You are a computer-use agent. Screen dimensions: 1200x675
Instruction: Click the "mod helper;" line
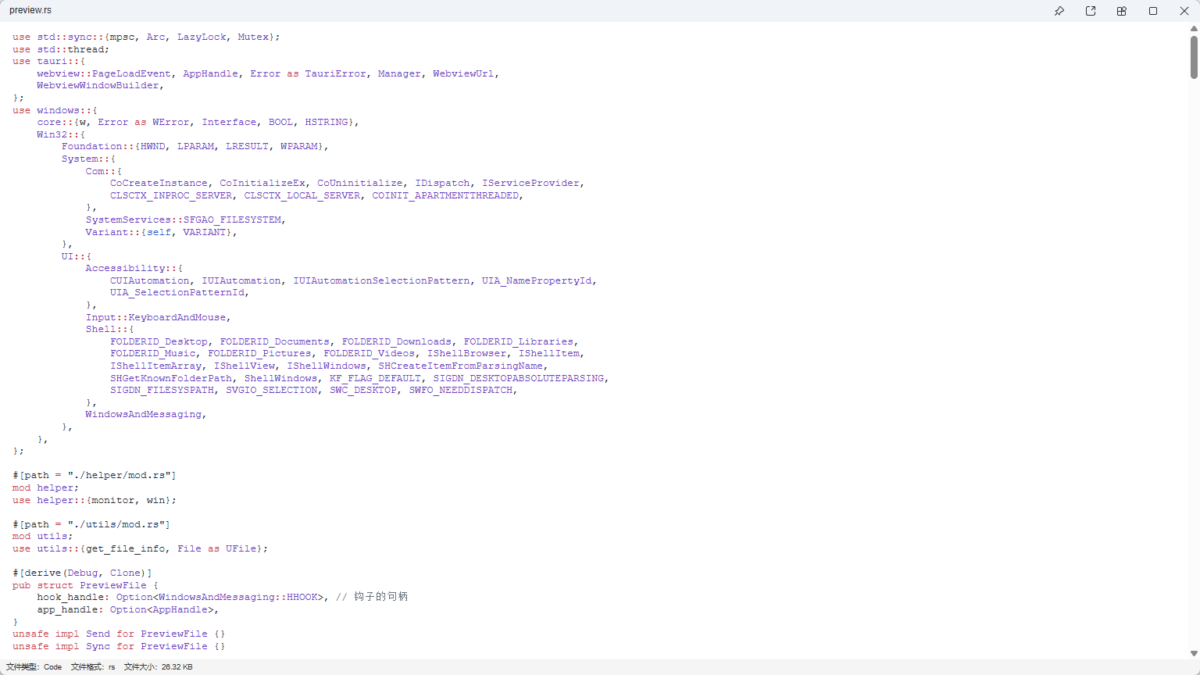[x=45, y=487]
